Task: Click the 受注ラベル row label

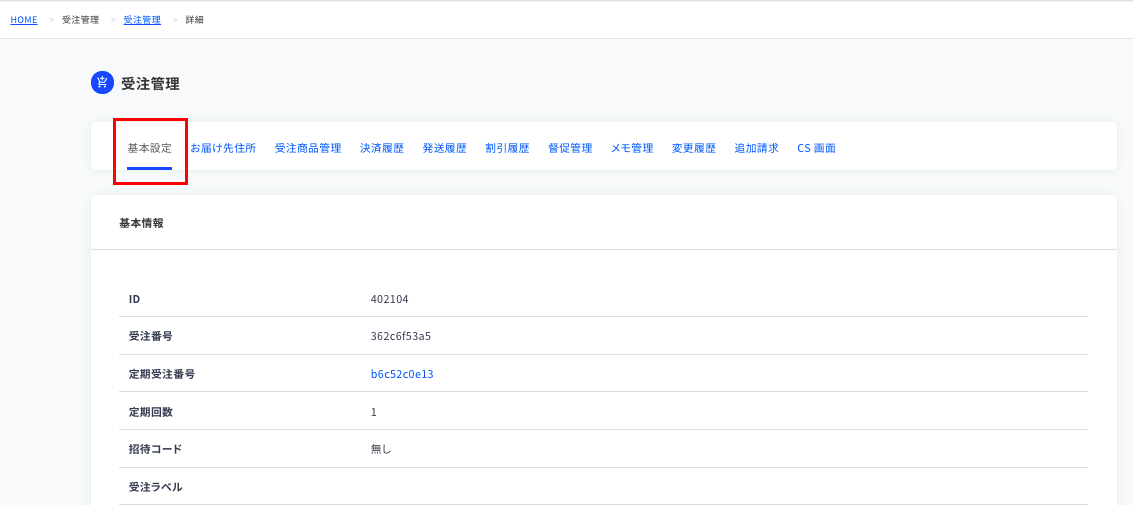Action: coord(155,487)
